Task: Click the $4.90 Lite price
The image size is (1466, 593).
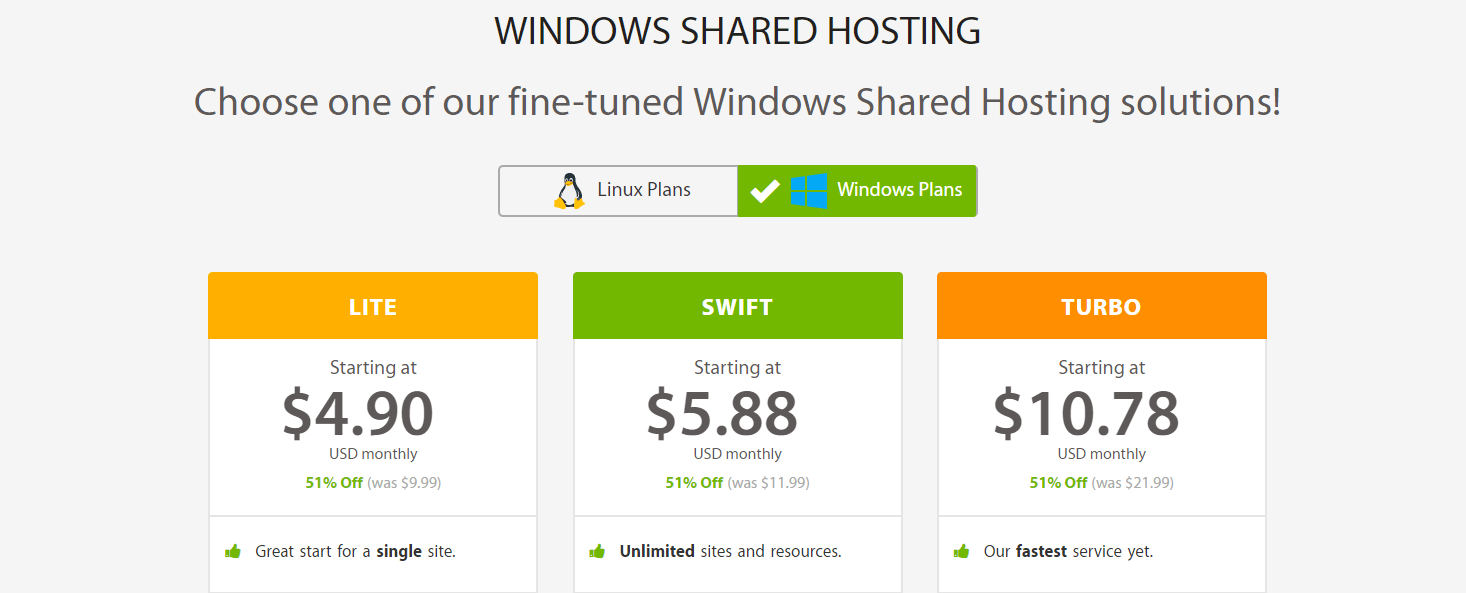Action: tap(358, 413)
